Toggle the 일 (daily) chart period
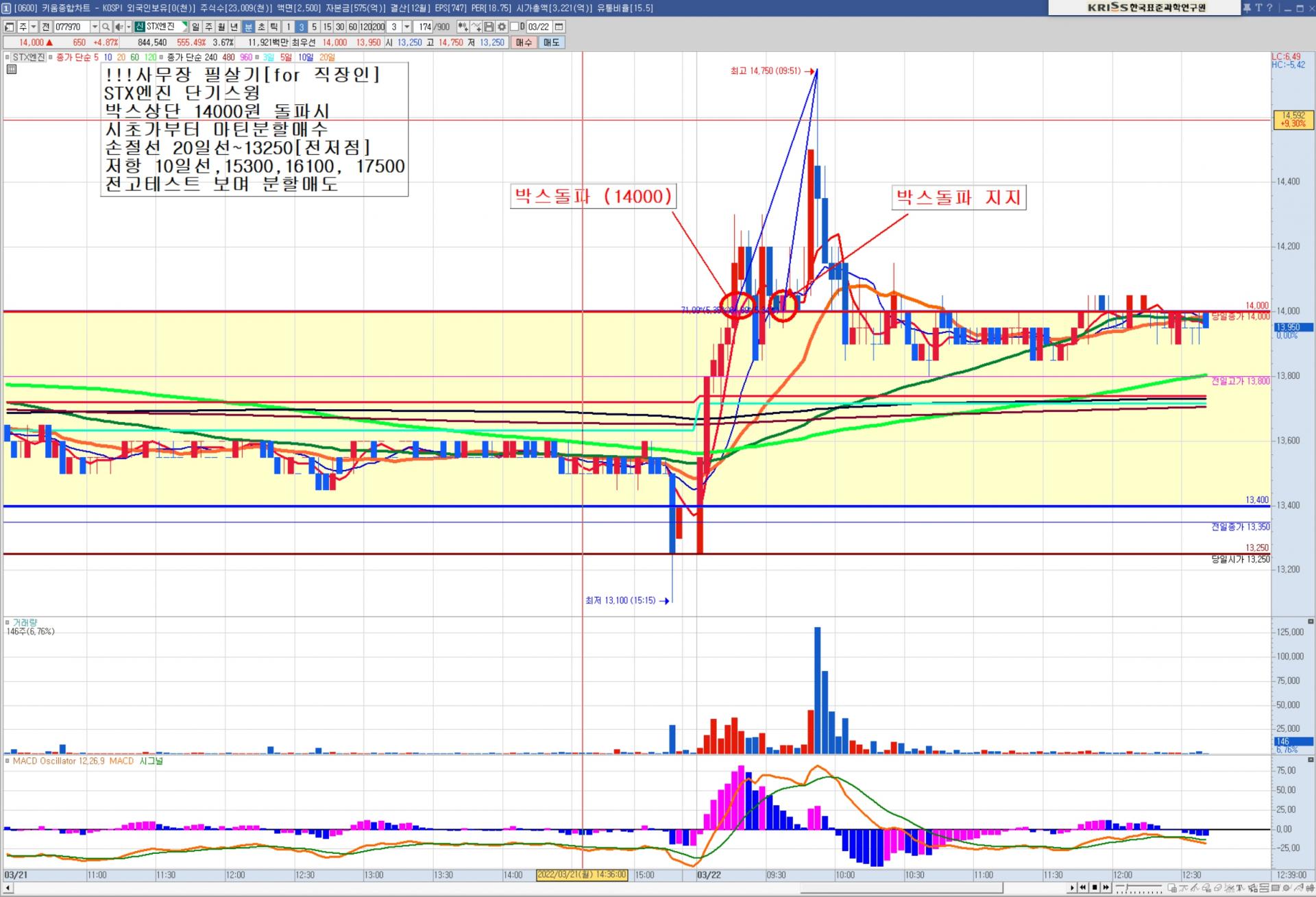1316x897 pixels. [x=195, y=27]
